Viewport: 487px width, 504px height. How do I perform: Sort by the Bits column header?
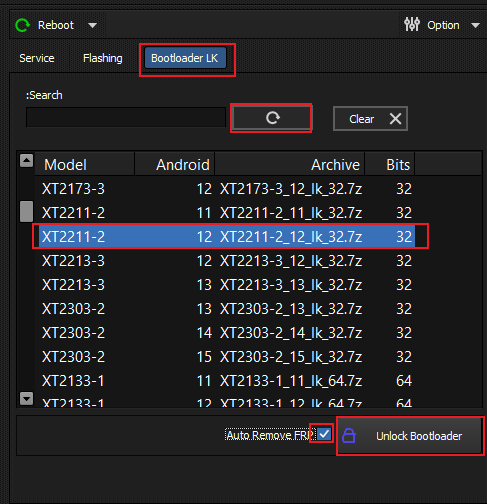(x=390, y=164)
